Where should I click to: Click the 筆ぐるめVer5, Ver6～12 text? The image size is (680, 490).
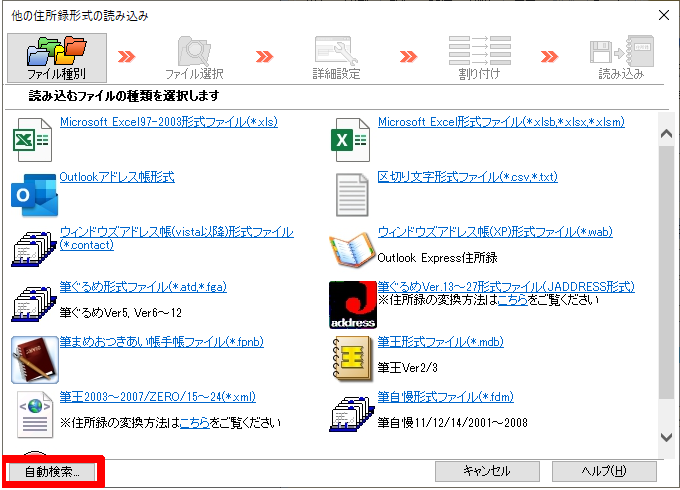tap(121, 313)
